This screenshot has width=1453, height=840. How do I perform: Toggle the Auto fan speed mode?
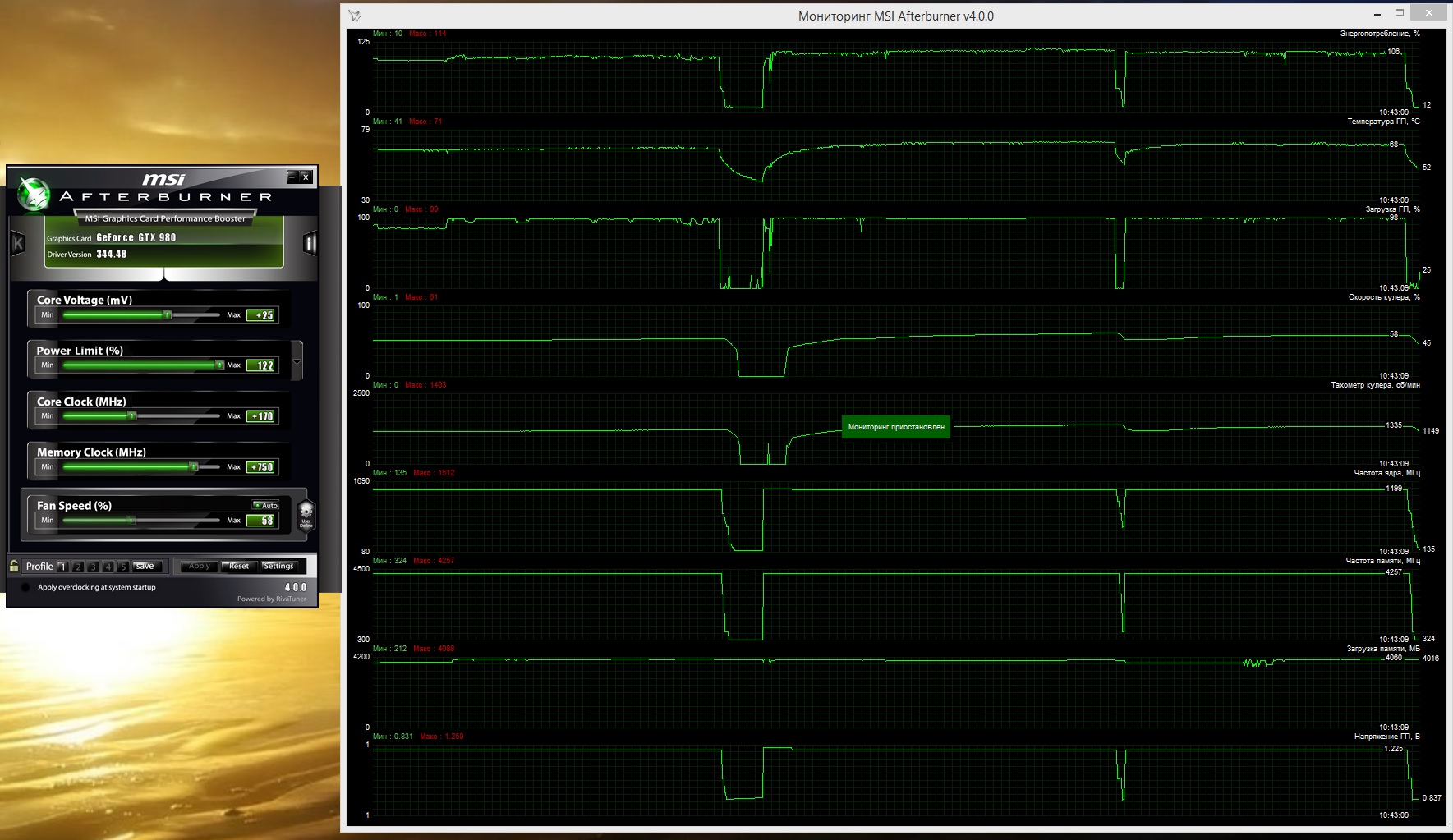click(x=265, y=505)
